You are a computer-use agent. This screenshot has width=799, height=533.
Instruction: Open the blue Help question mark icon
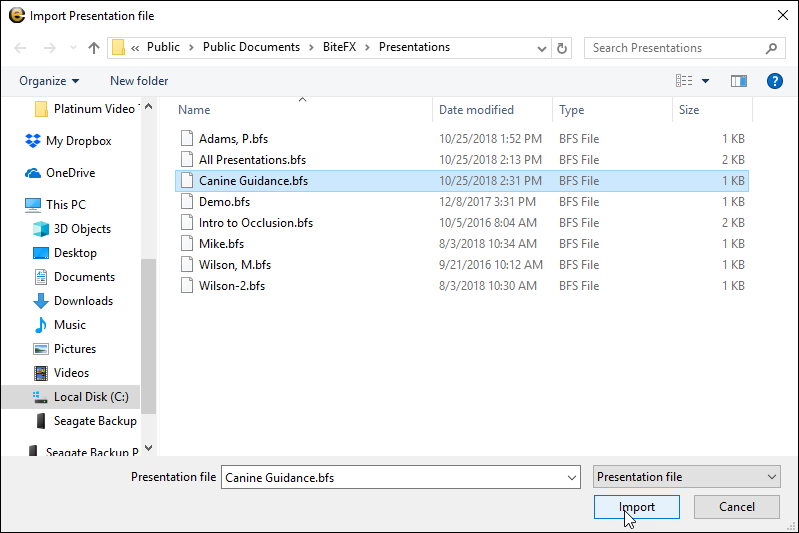coord(774,81)
